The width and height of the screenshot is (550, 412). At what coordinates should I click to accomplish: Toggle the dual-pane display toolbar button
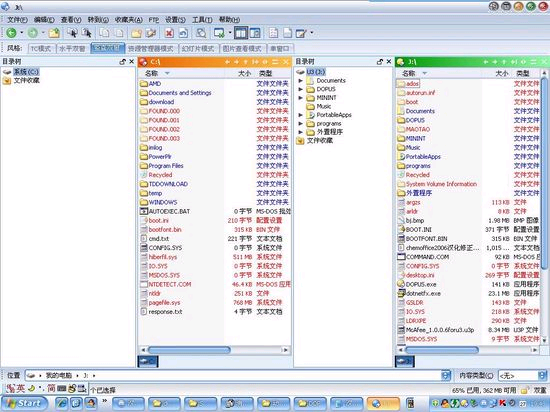tap(241, 33)
